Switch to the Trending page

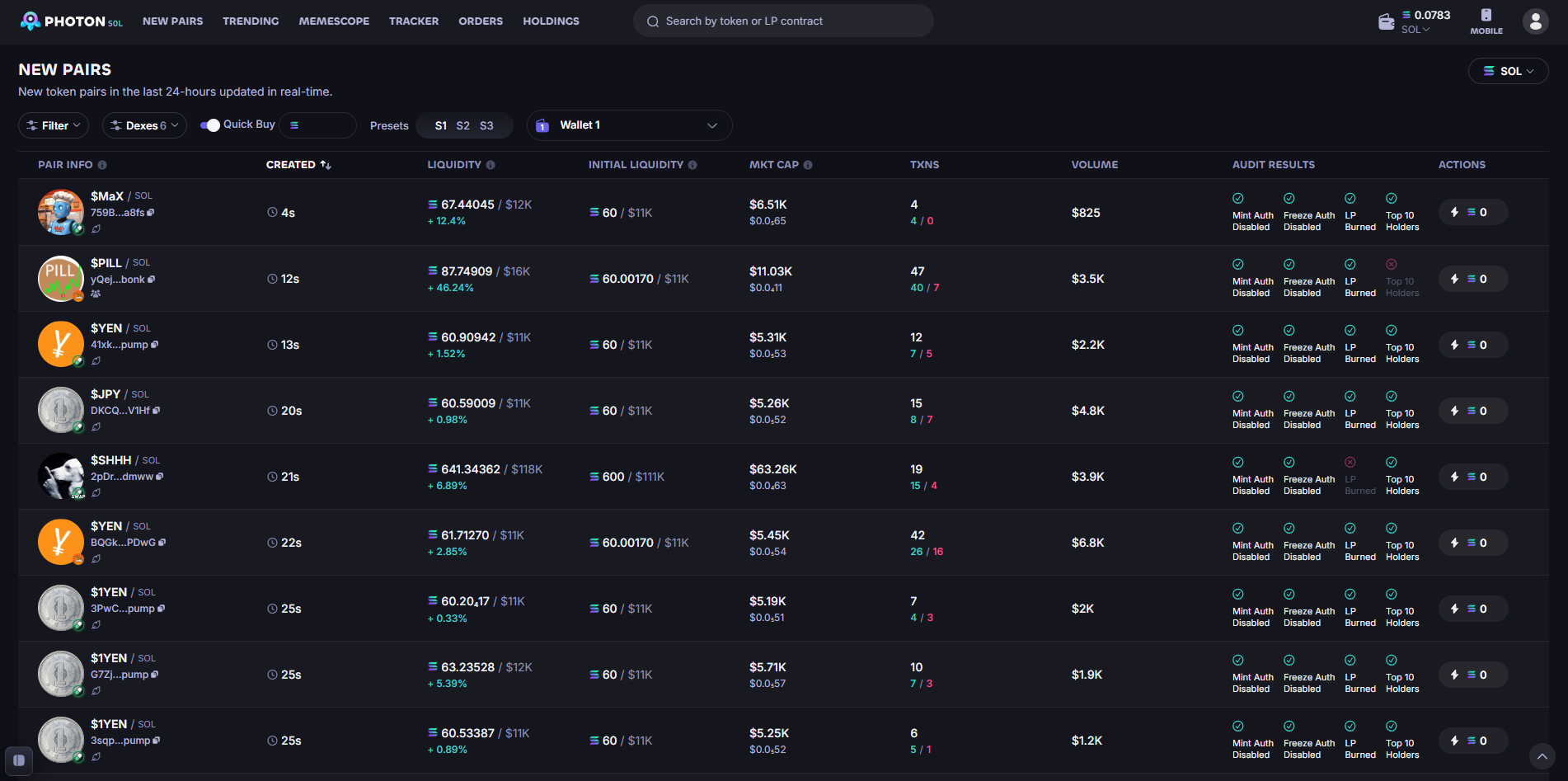tap(251, 21)
